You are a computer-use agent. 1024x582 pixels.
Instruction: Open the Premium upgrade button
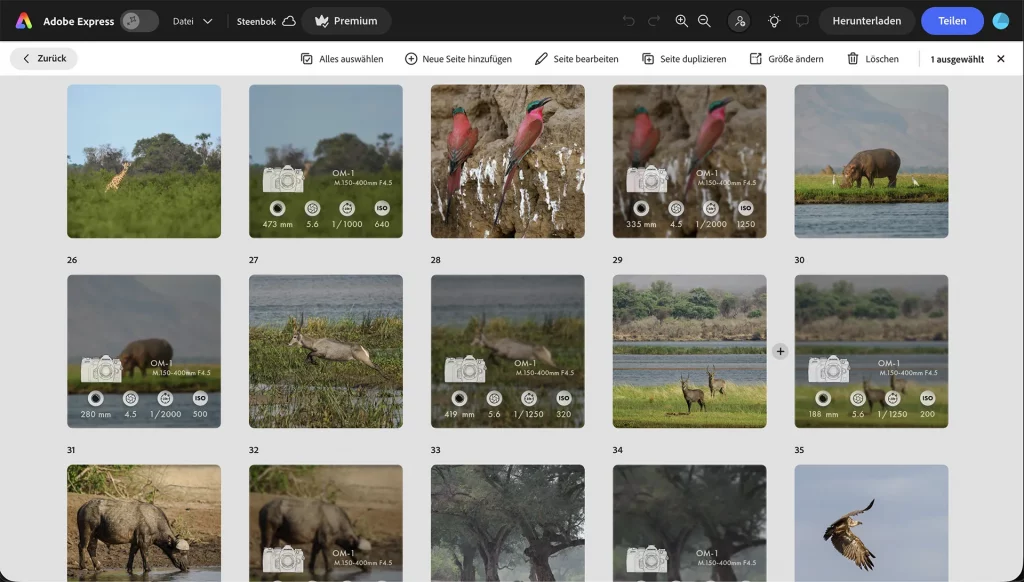click(346, 21)
